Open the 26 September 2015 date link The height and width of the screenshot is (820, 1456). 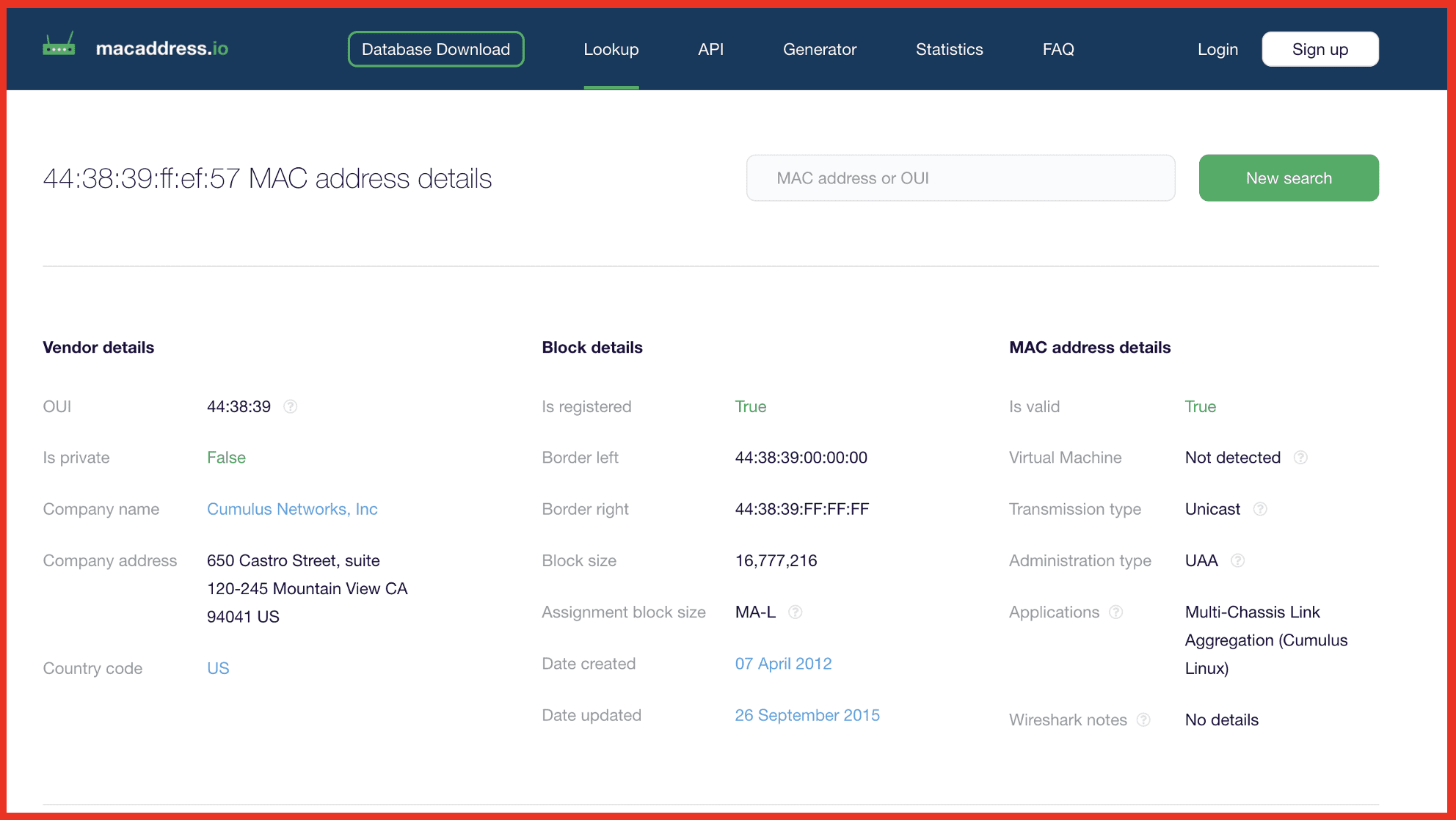pyautogui.click(x=807, y=715)
